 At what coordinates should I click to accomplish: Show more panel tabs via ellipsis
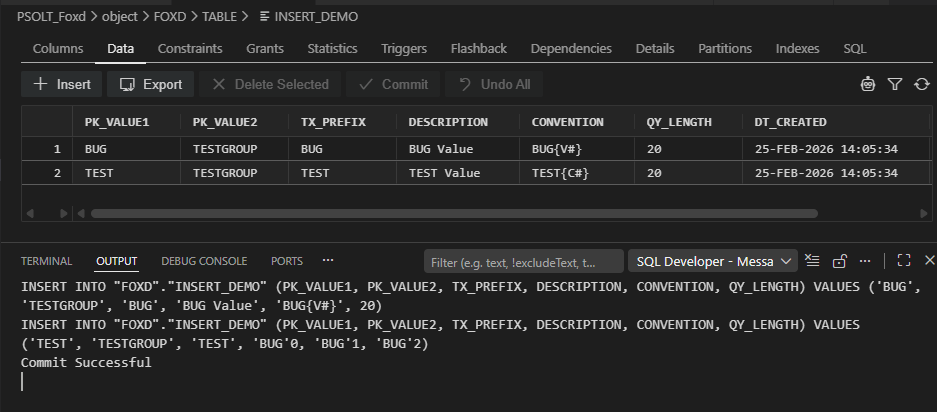[328, 261]
